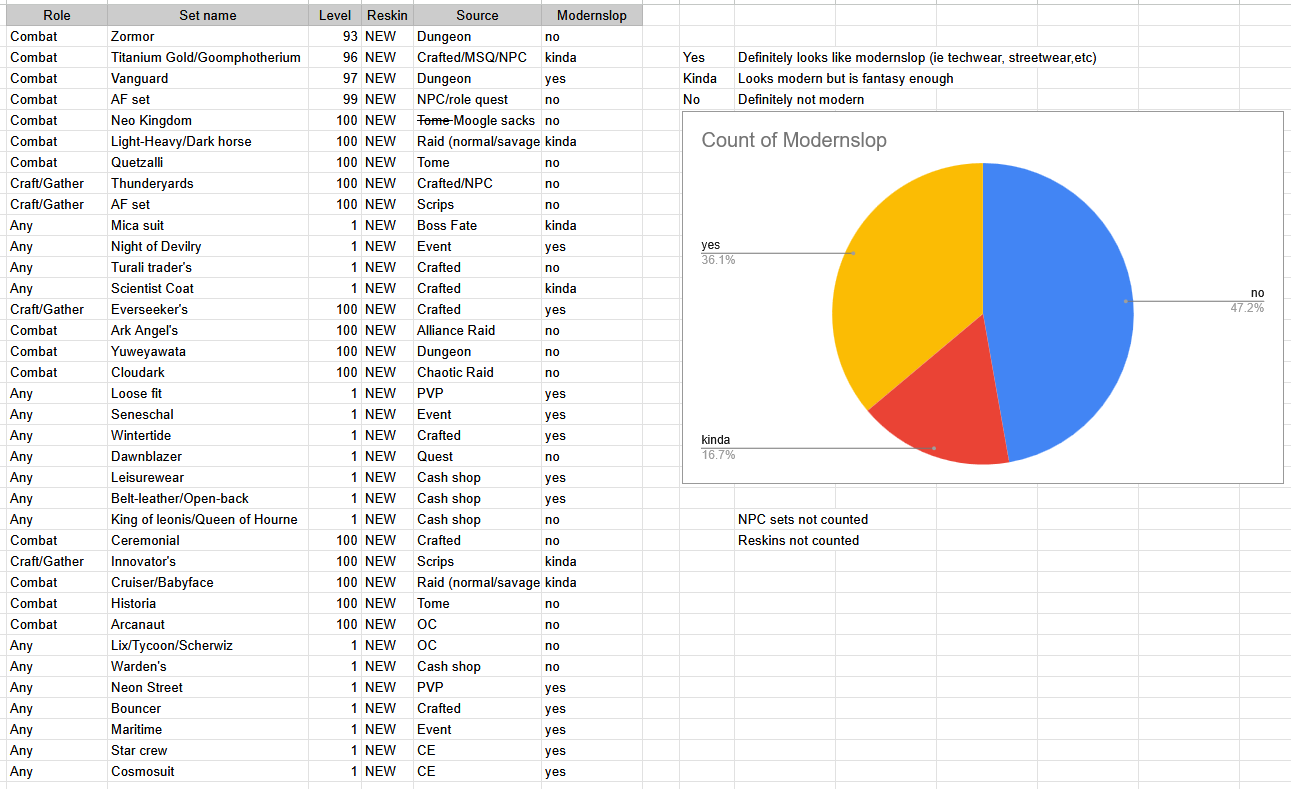The height and width of the screenshot is (789, 1291).
Task: Select the Cosmosuit cell
Action: pyautogui.click(x=208, y=771)
